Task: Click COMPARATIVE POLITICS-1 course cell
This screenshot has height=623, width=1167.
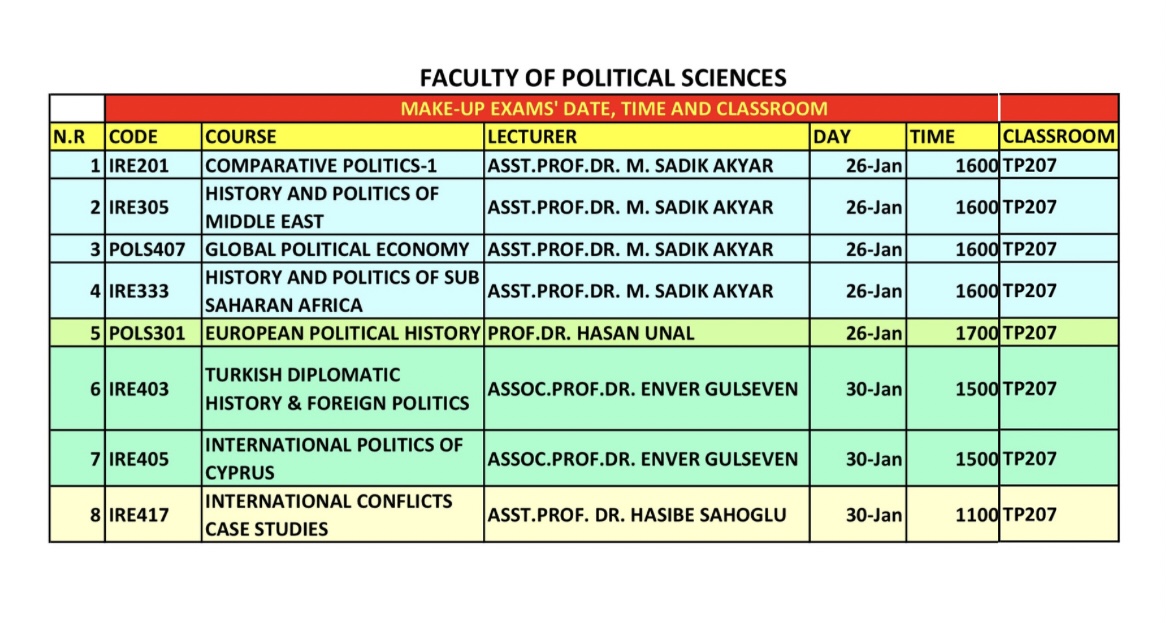Action: (x=343, y=165)
